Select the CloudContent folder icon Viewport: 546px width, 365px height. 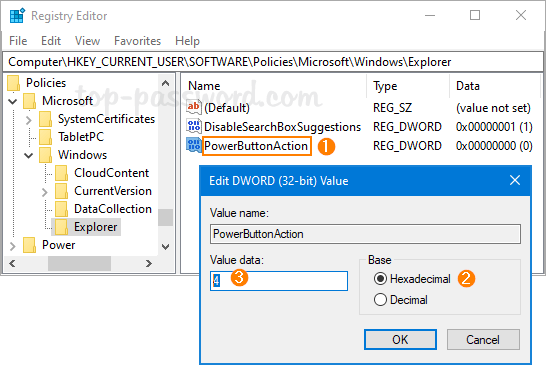pos(62,173)
